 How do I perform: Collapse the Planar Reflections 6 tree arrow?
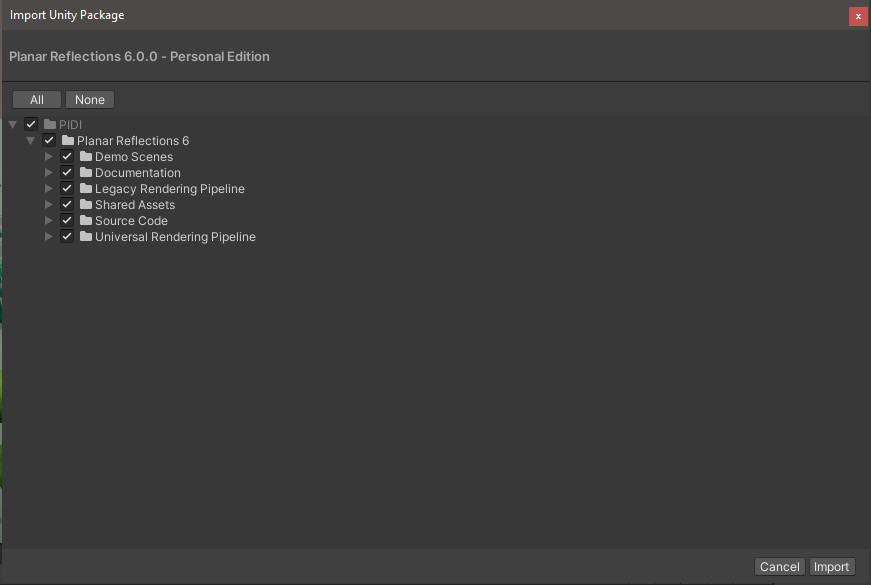click(31, 141)
